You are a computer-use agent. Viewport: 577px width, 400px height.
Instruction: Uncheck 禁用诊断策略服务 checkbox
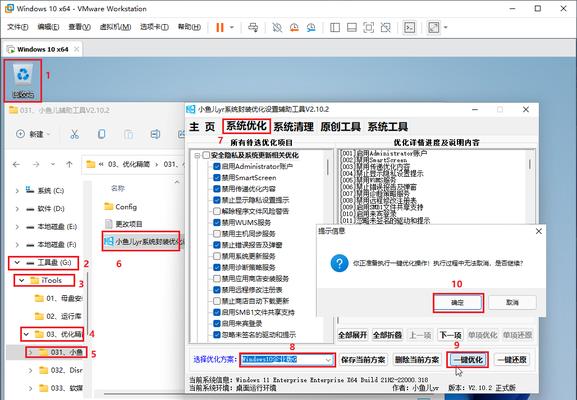217,268
